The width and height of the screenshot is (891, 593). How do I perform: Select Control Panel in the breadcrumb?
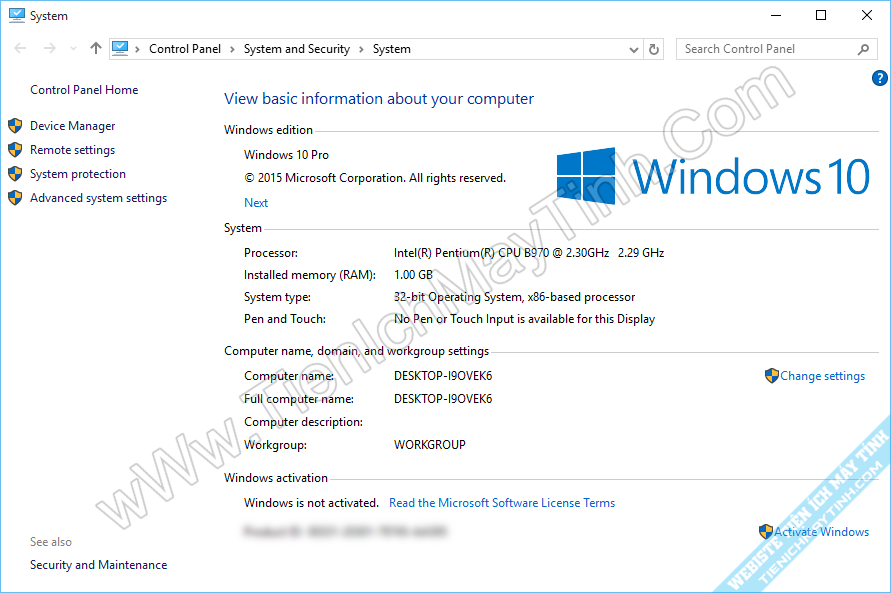[185, 49]
